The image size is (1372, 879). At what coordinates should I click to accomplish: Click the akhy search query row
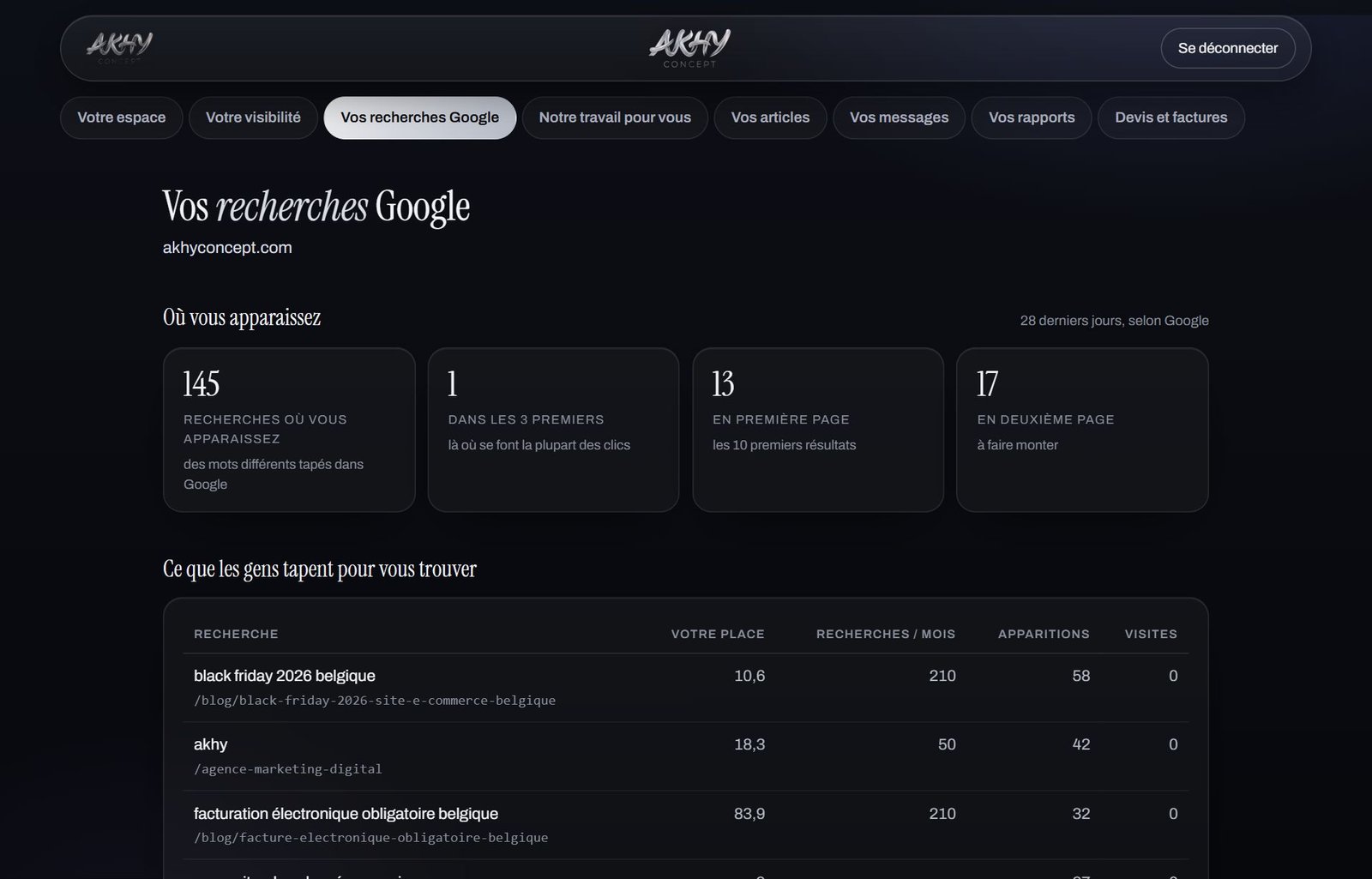point(686,756)
